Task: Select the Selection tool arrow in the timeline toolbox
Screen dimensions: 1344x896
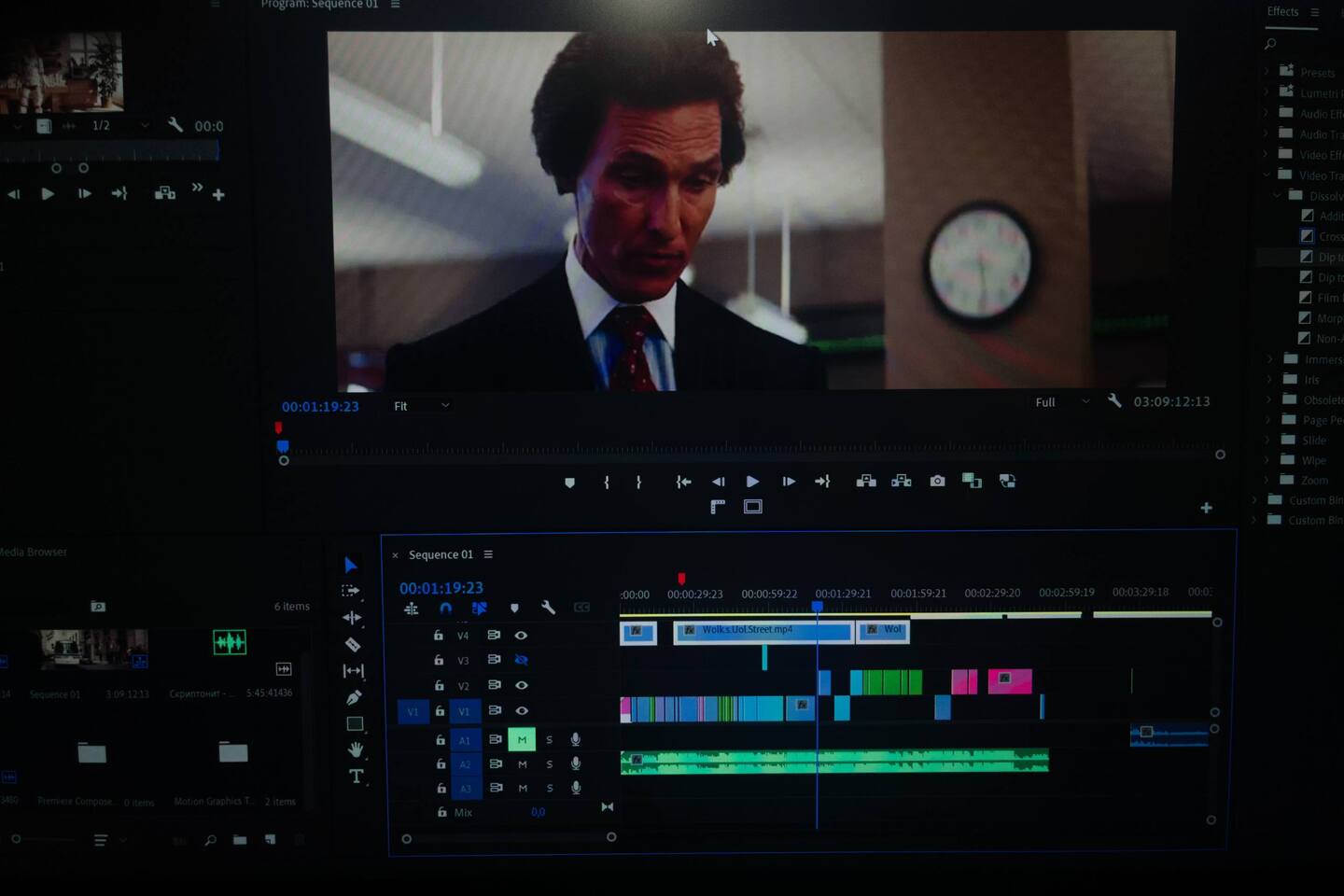Action: point(351,565)
